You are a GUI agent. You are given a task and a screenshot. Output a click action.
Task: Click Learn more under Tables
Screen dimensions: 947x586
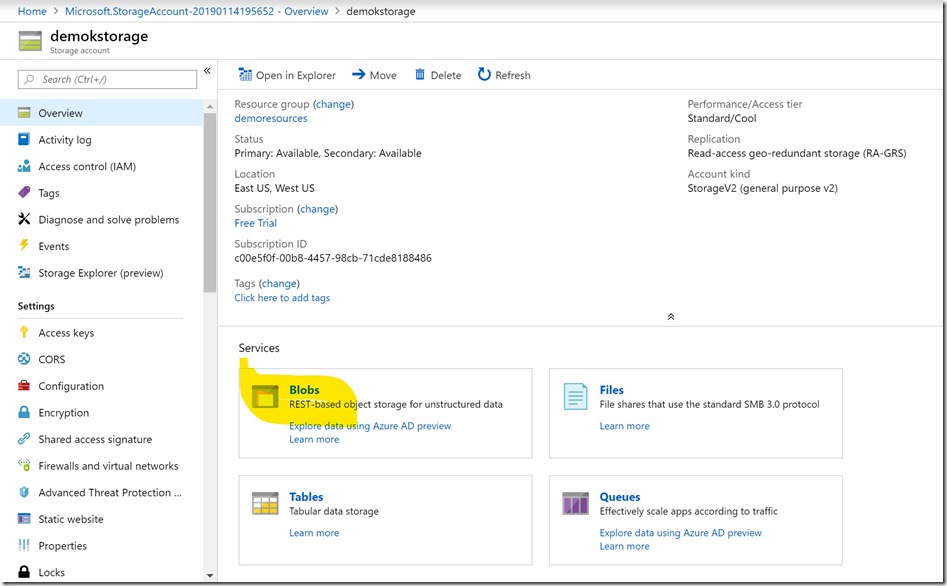click(x=314, y=532)
